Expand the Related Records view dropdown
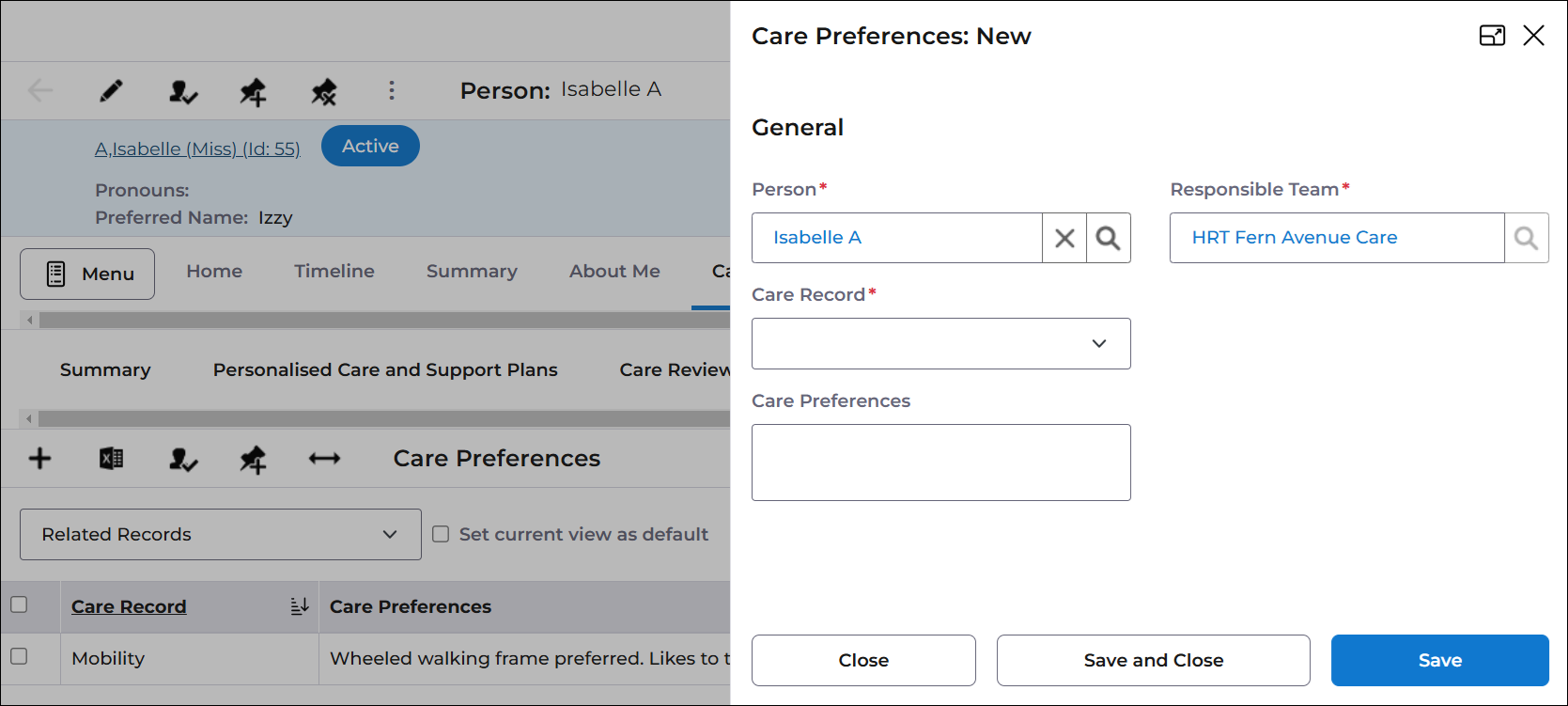The image size is (1568, 706). [221, 534]
